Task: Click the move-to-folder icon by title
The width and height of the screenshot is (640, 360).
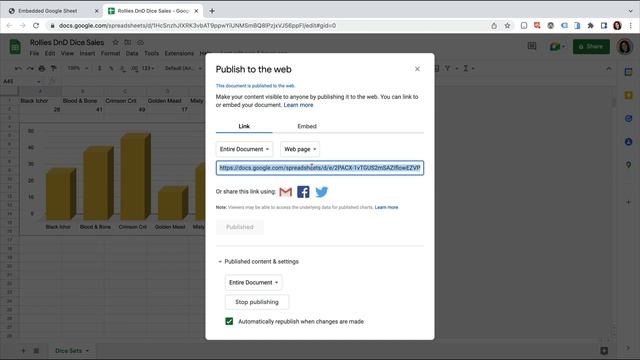Action: click(128, 42)
